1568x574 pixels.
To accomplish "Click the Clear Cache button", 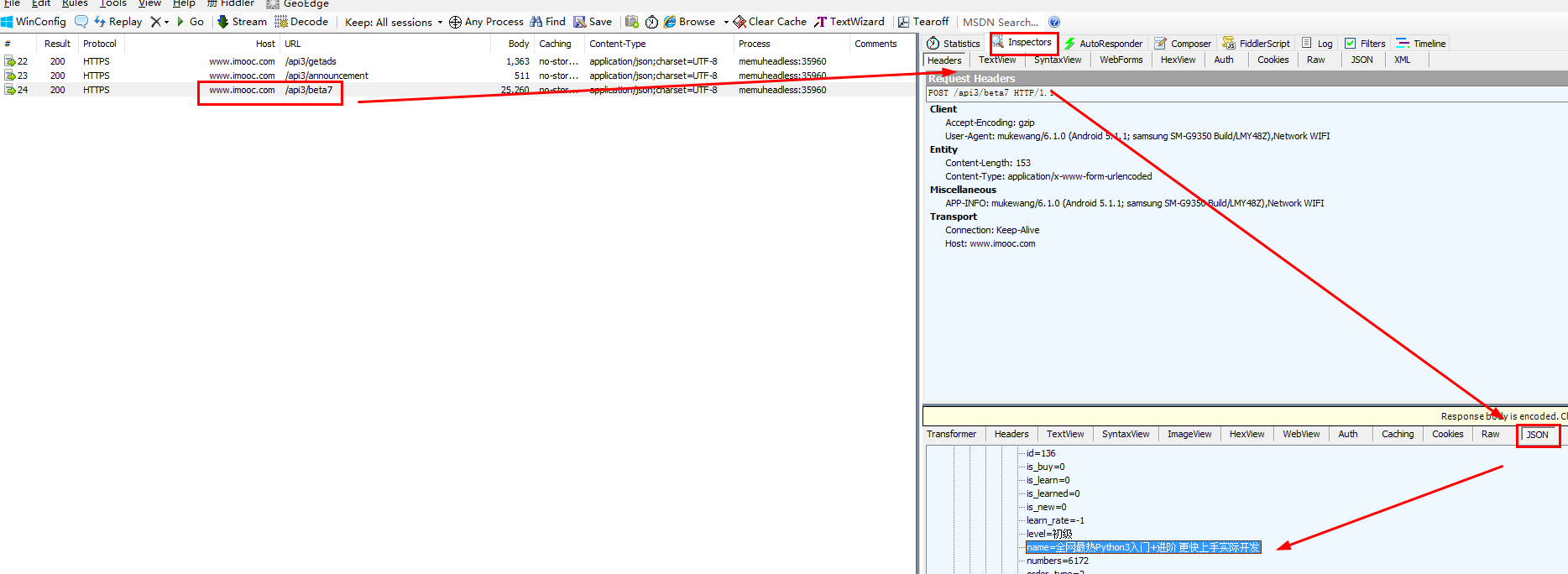I will tap(770, 22).
